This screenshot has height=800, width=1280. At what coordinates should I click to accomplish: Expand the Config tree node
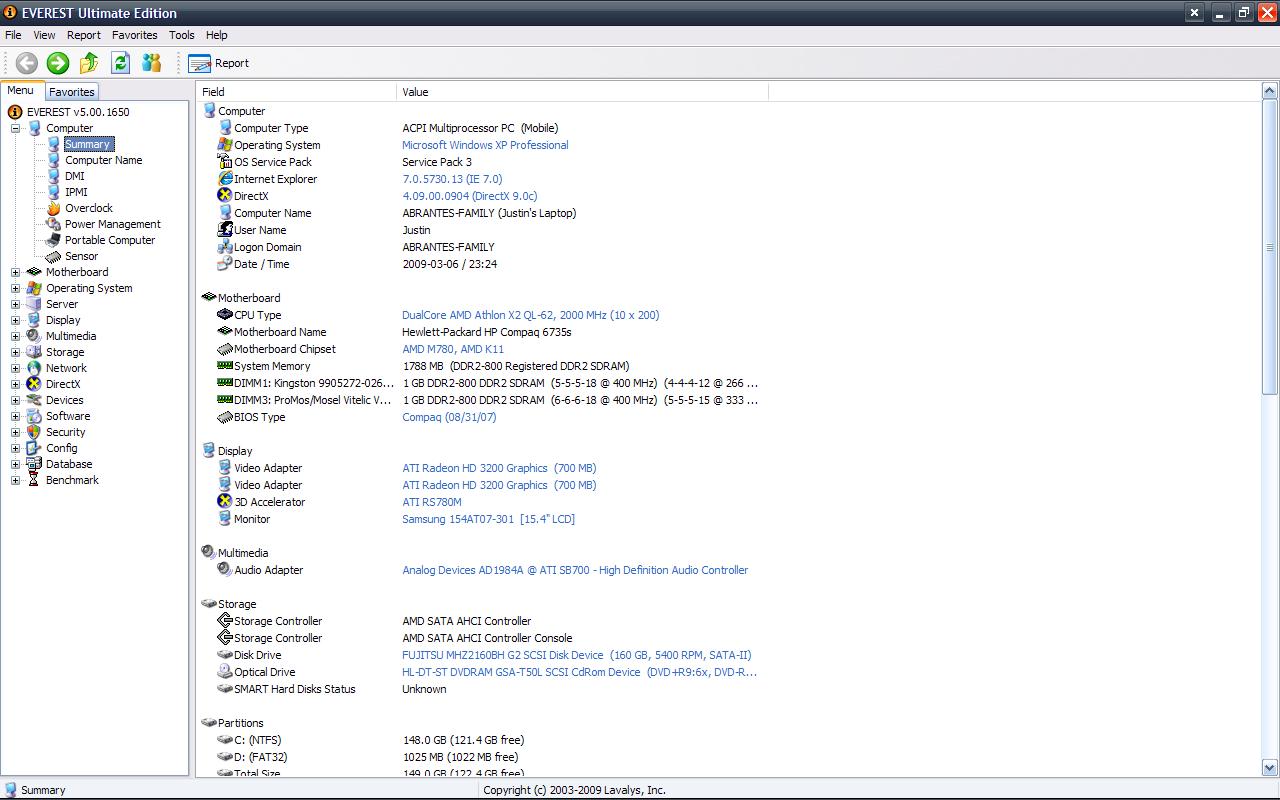tap(15, 448)
